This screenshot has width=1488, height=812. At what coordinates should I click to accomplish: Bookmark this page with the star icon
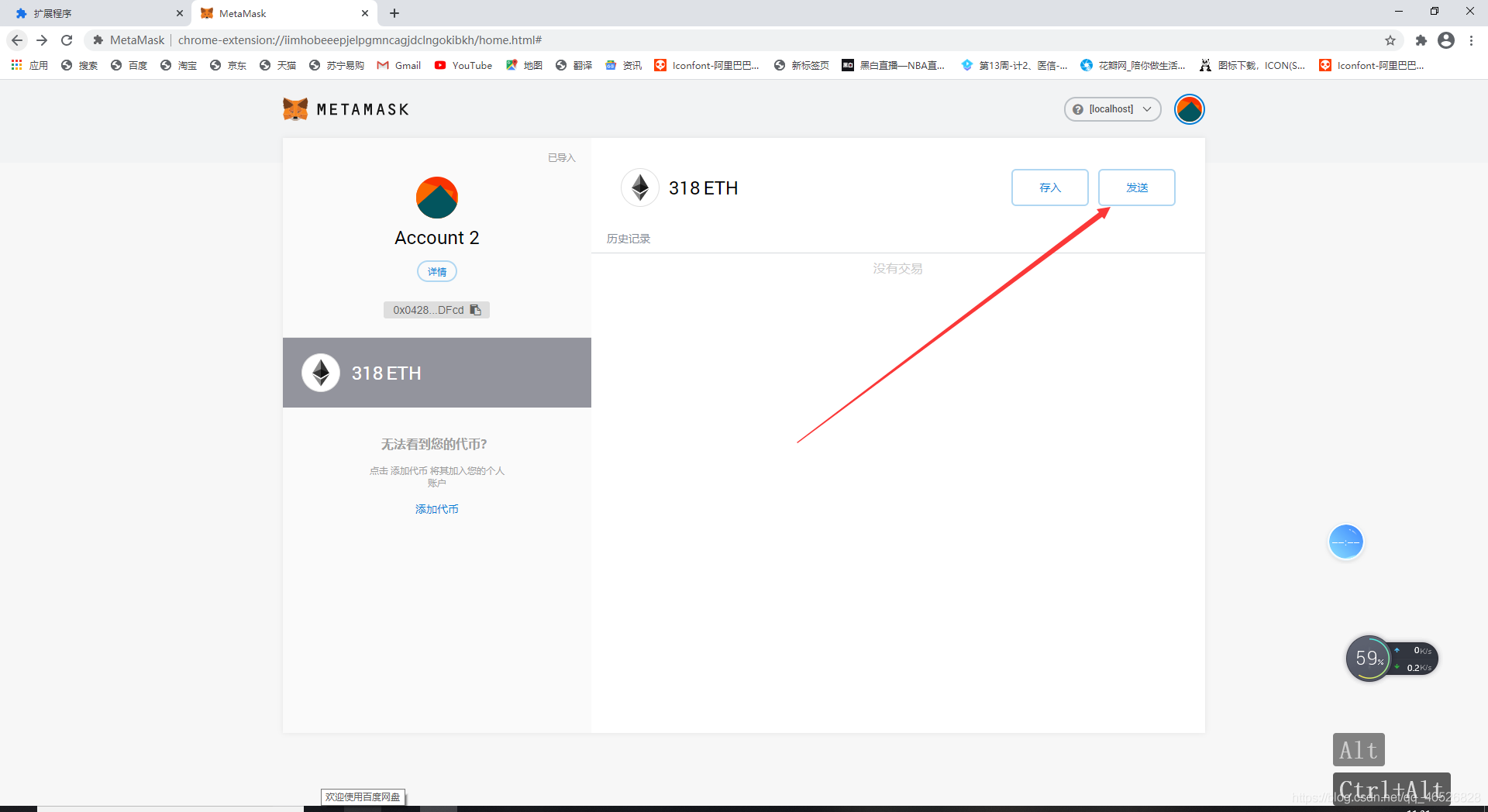click(x=1390, y=40)
